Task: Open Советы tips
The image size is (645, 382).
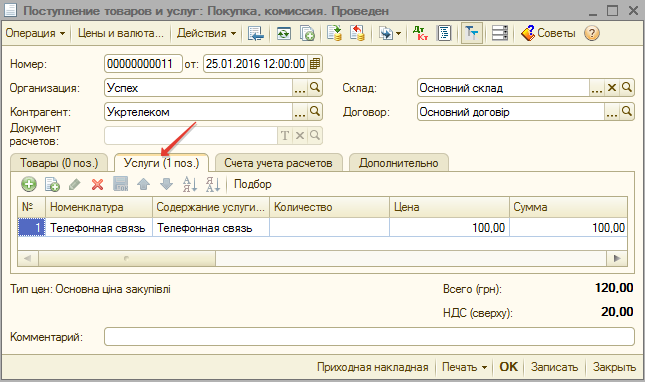Action: tap(548, 33)
